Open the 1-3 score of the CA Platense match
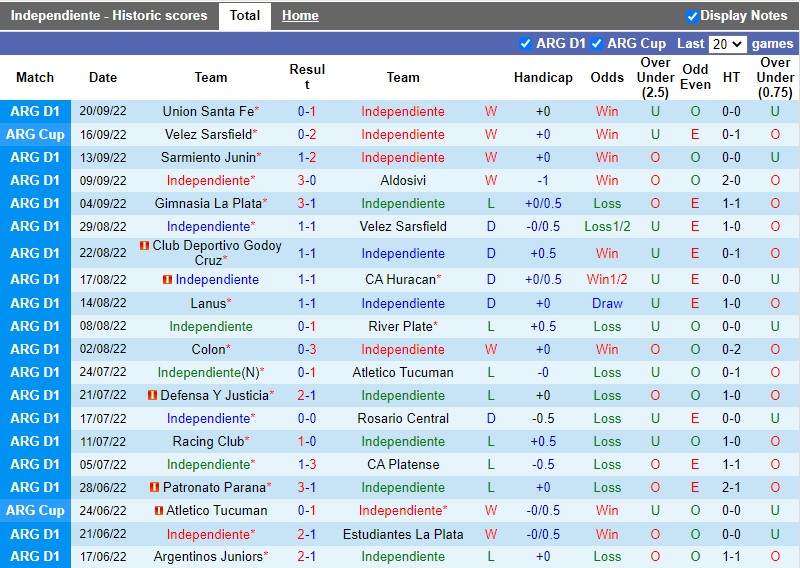The width and height of the screenshot is (800, 568). [307, 465]
